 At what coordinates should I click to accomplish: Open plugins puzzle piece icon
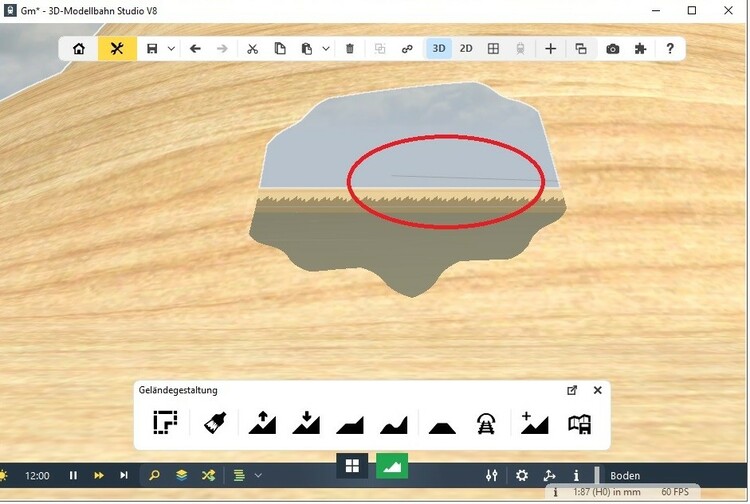coord(640,48)
